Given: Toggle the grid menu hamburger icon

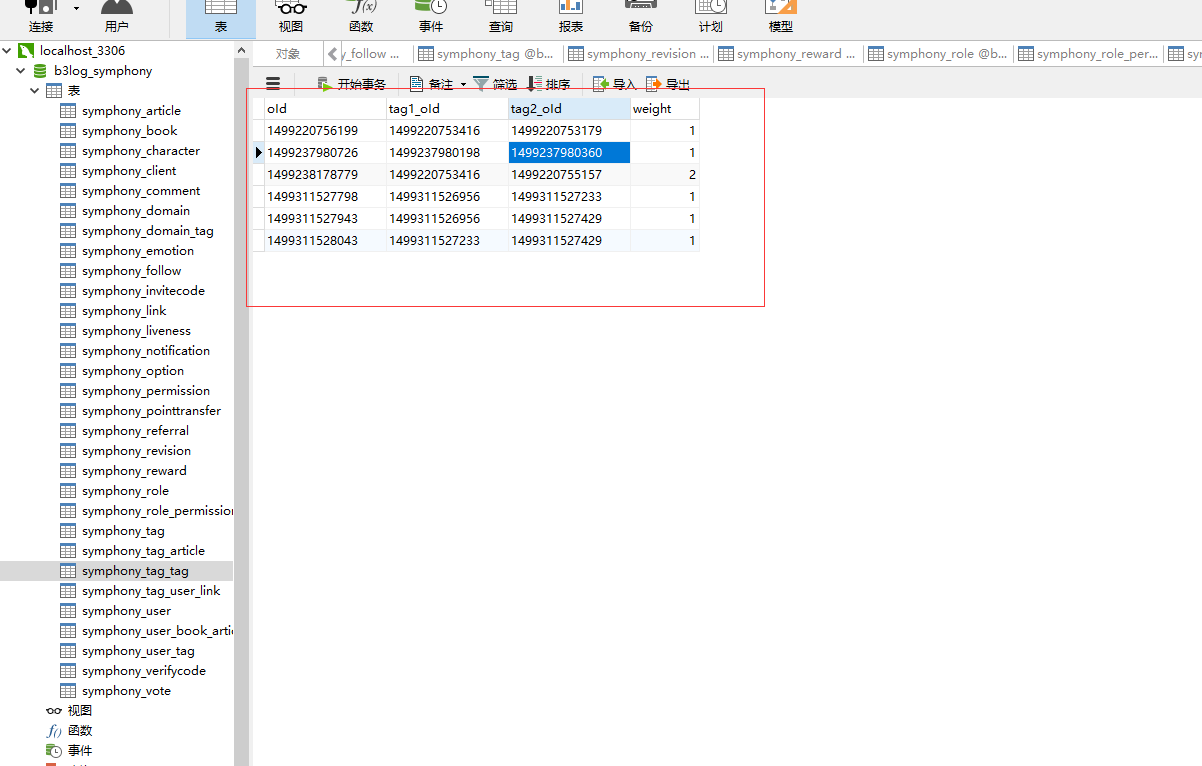Looking at the screenshot, I should (272, 83).
